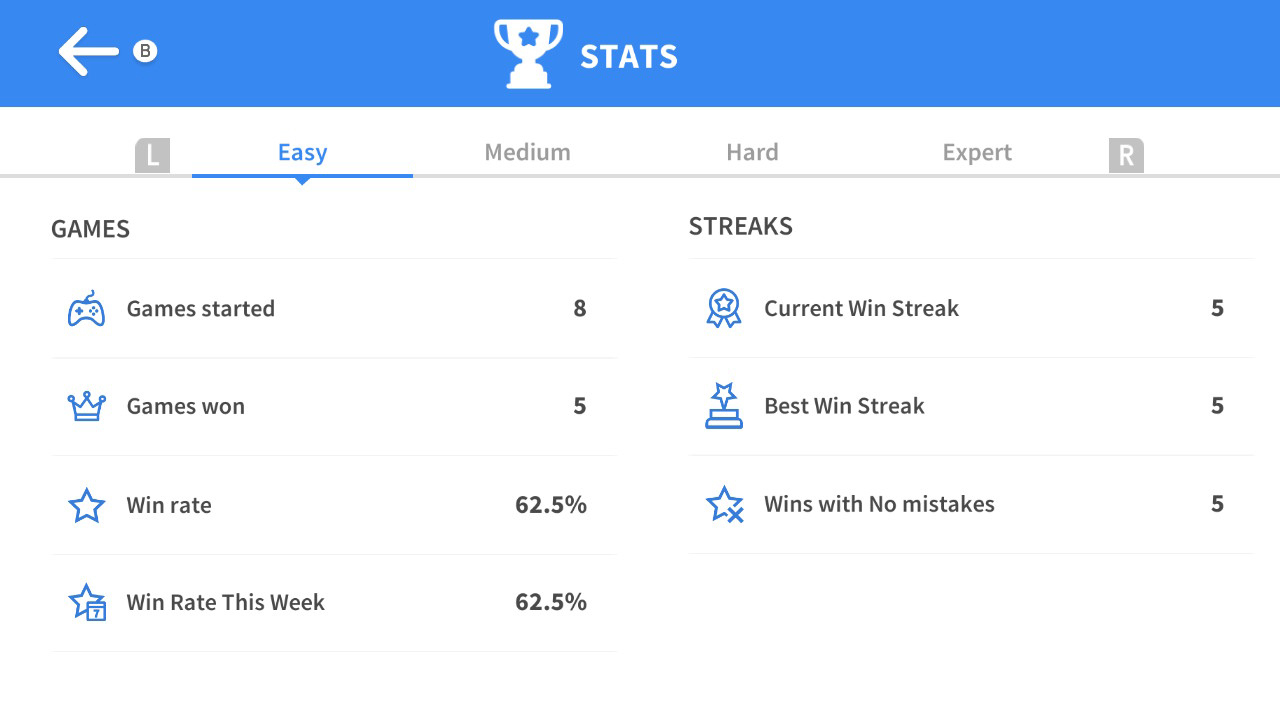Image resolution: width=1280 pixels, height=720 pixels.
Task: Select the shooting star icon for Wins with No mistakes
Action: (x=724, y=504)
